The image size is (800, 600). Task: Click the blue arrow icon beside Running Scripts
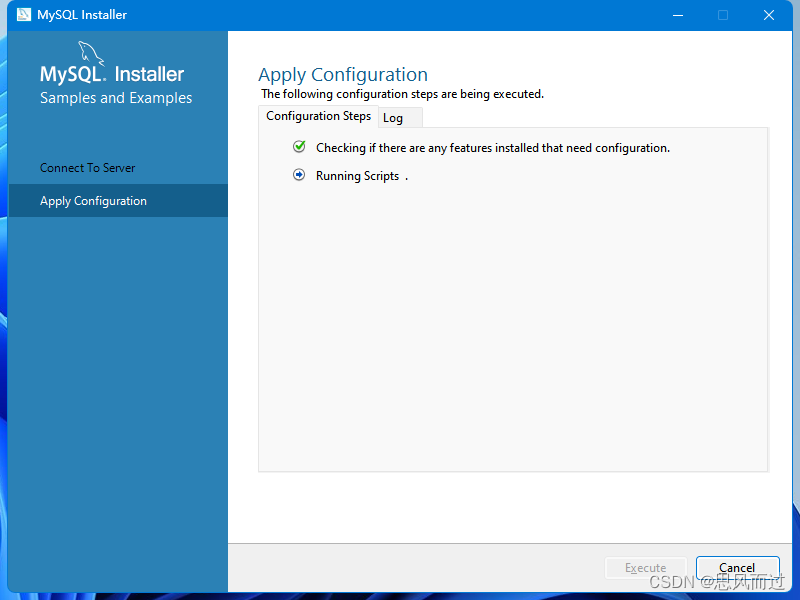pos(299,175)
